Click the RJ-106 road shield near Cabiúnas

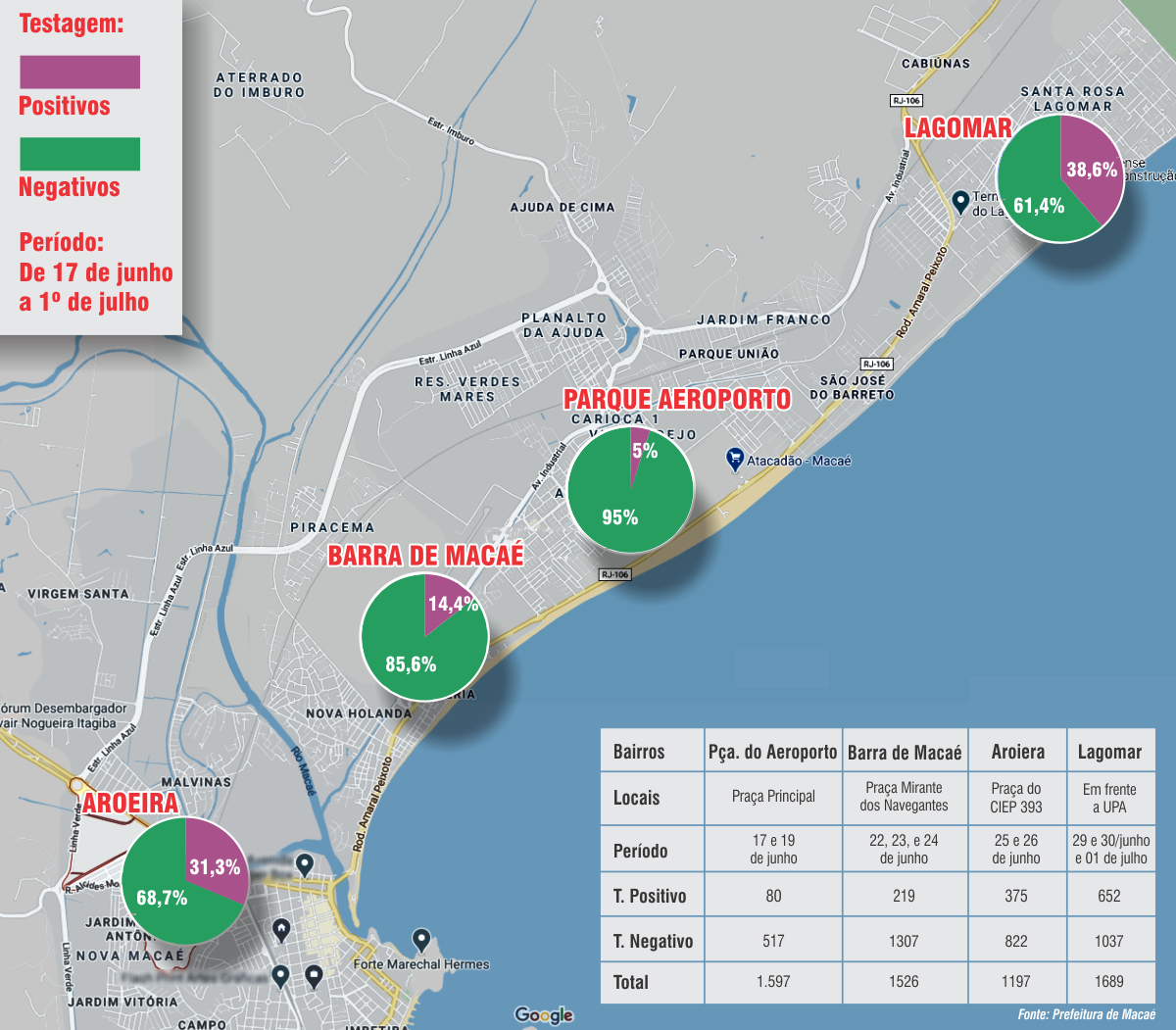click(906, 101)
